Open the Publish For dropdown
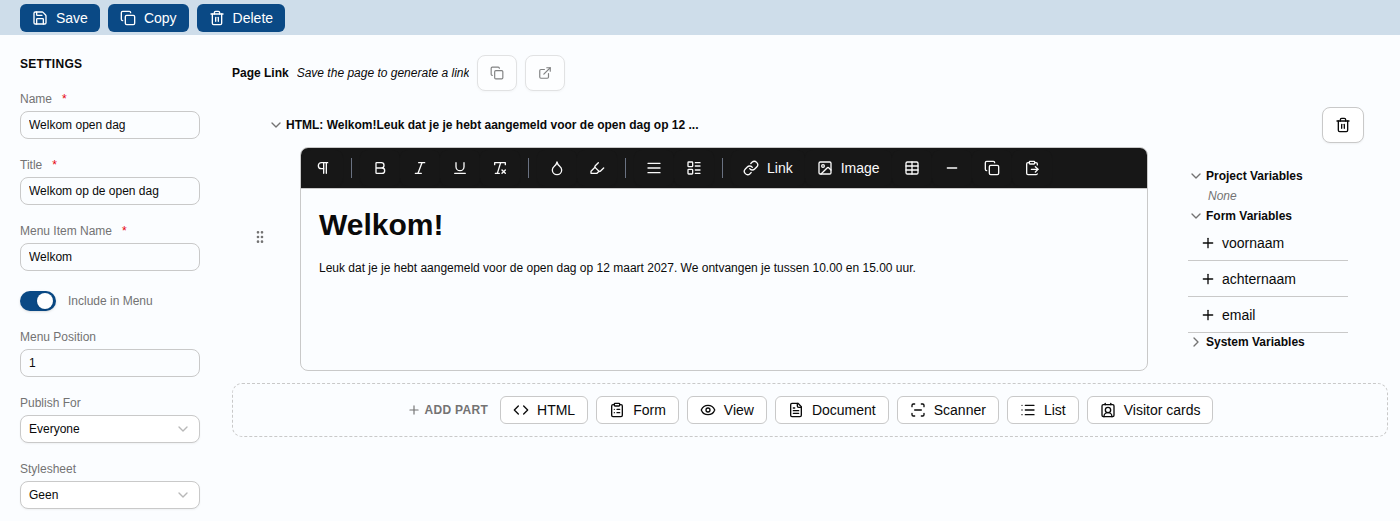 [x=110, y=429]
